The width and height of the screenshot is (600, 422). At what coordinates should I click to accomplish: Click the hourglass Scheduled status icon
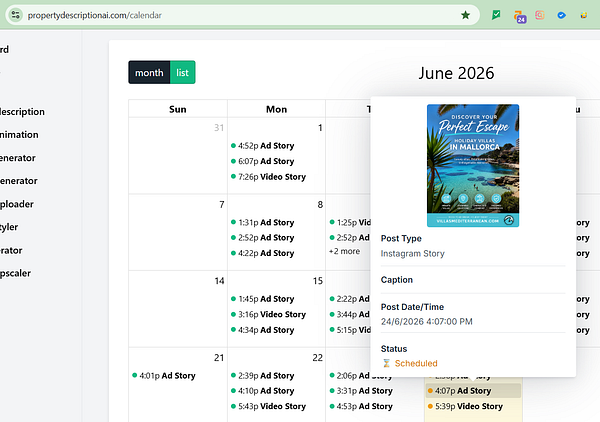(386, 363)
